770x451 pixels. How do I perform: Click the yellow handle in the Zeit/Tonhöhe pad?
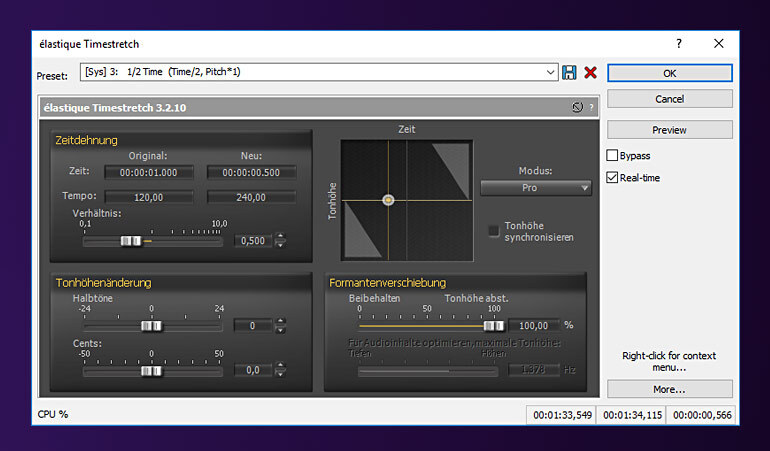[x=388, y=200]
